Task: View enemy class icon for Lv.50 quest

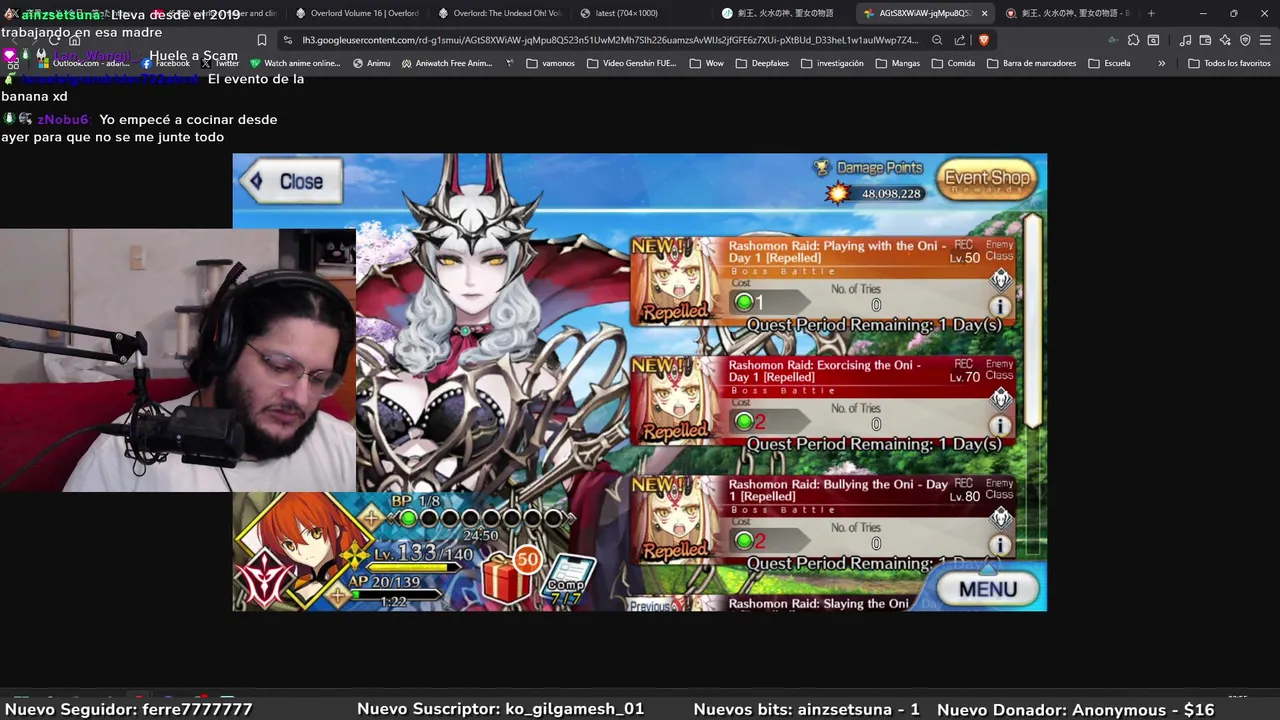Action: pyautogui.click(x=1000, y=279)
